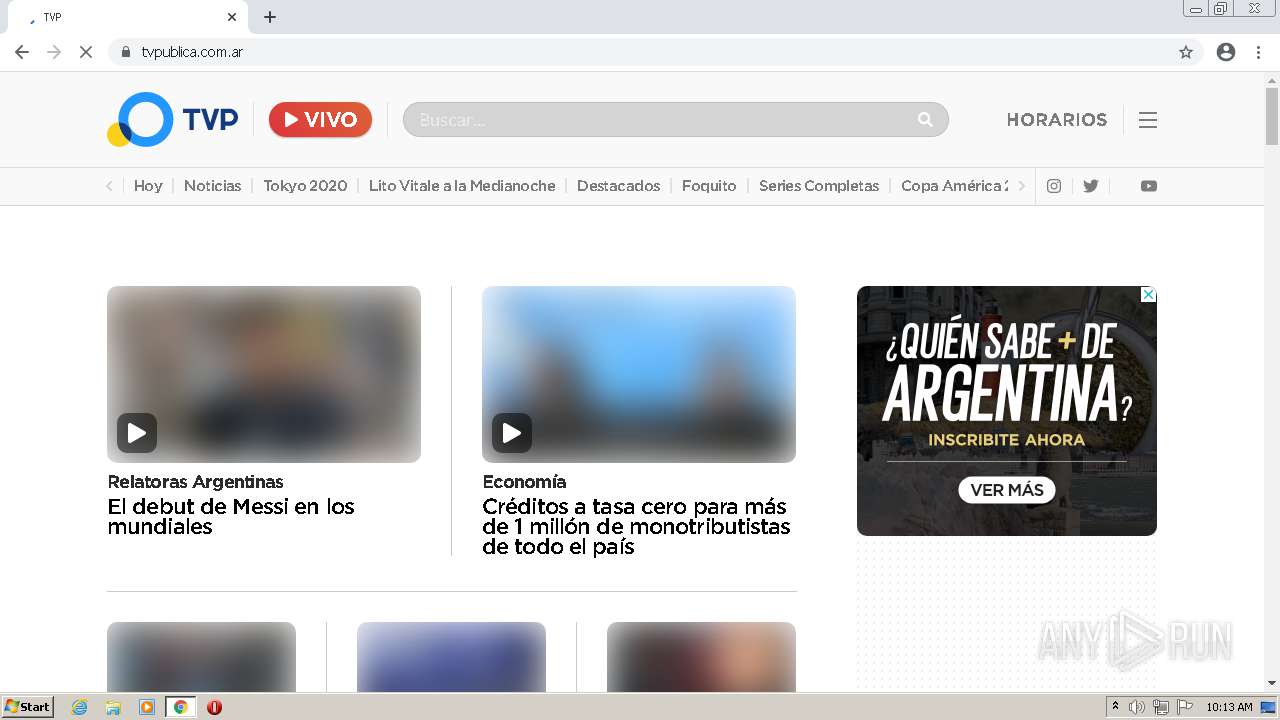View site info via the padlock icon
The image size is (1280, 720).
[125, 52]
